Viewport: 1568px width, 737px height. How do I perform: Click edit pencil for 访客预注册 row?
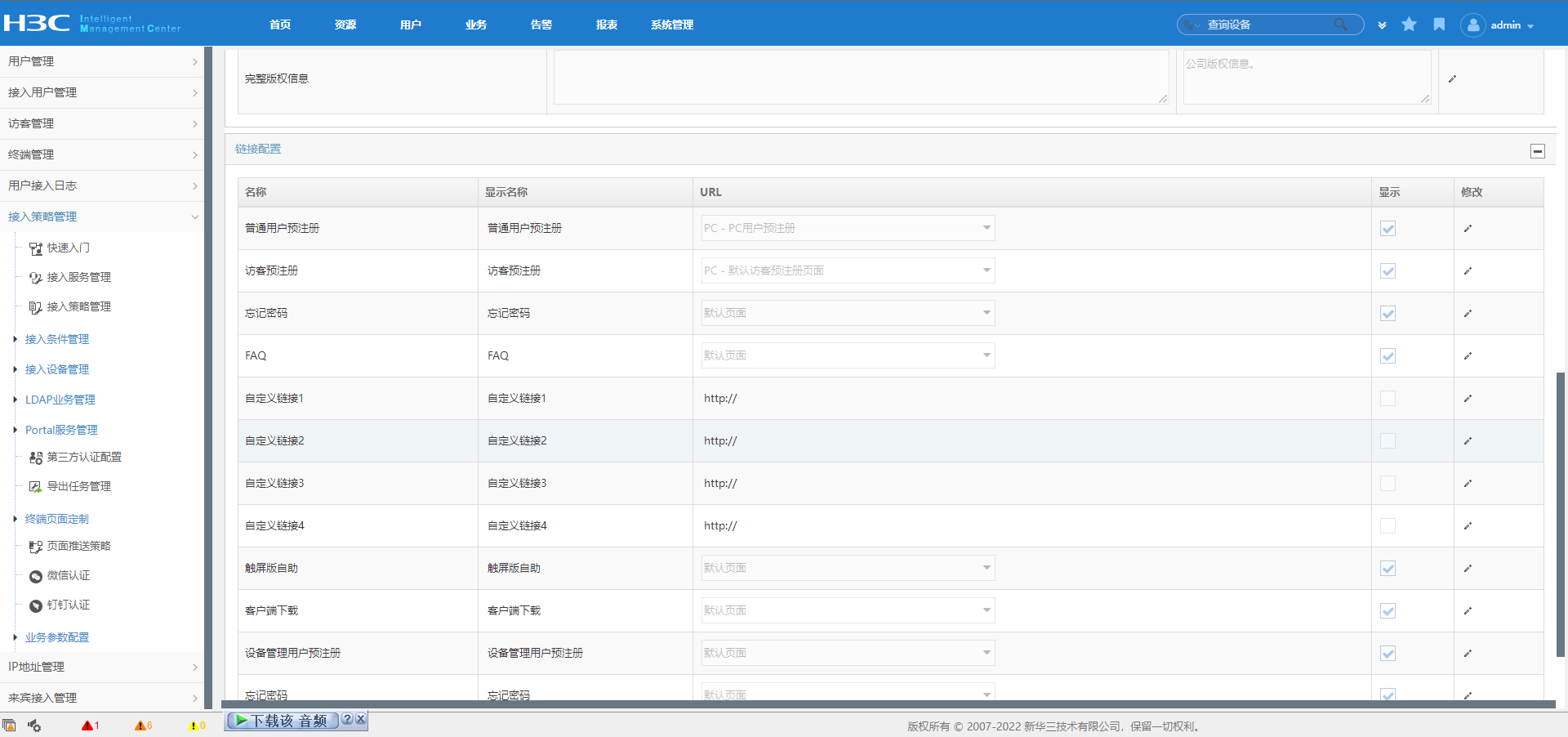pos(1468,271)
